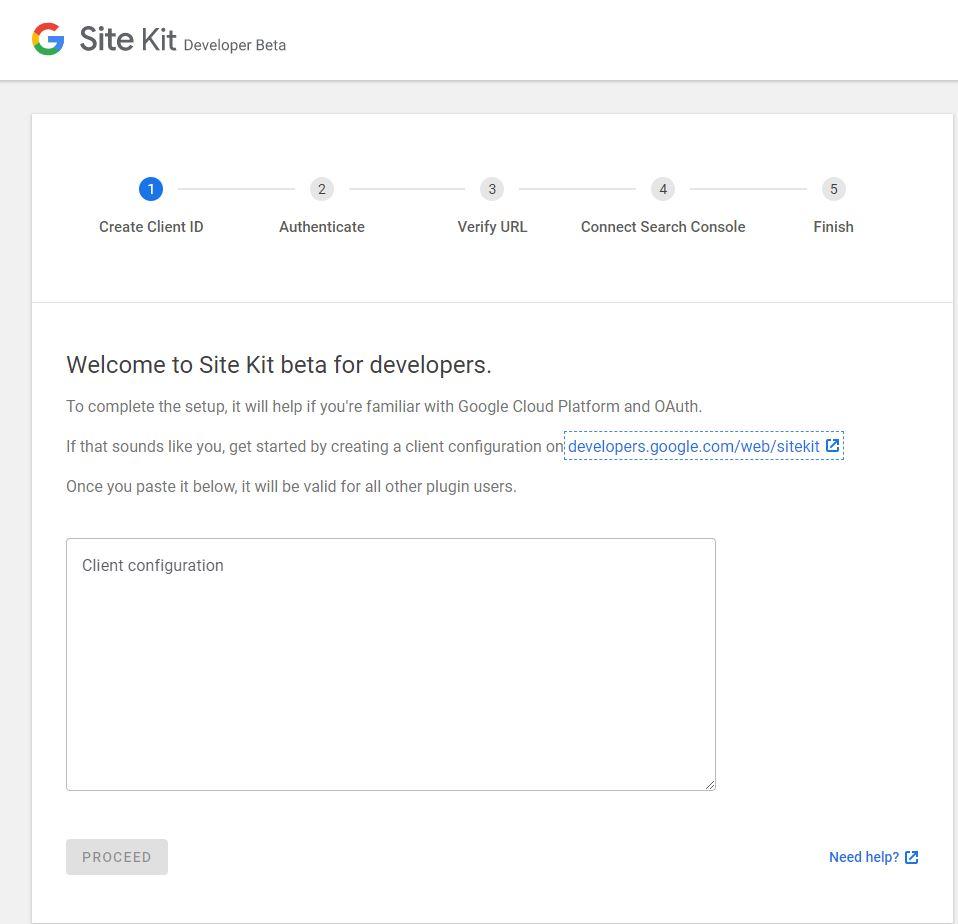Screen dimensions: 958x924
Task: Go to the Finish step label
Action: (833, 227)
